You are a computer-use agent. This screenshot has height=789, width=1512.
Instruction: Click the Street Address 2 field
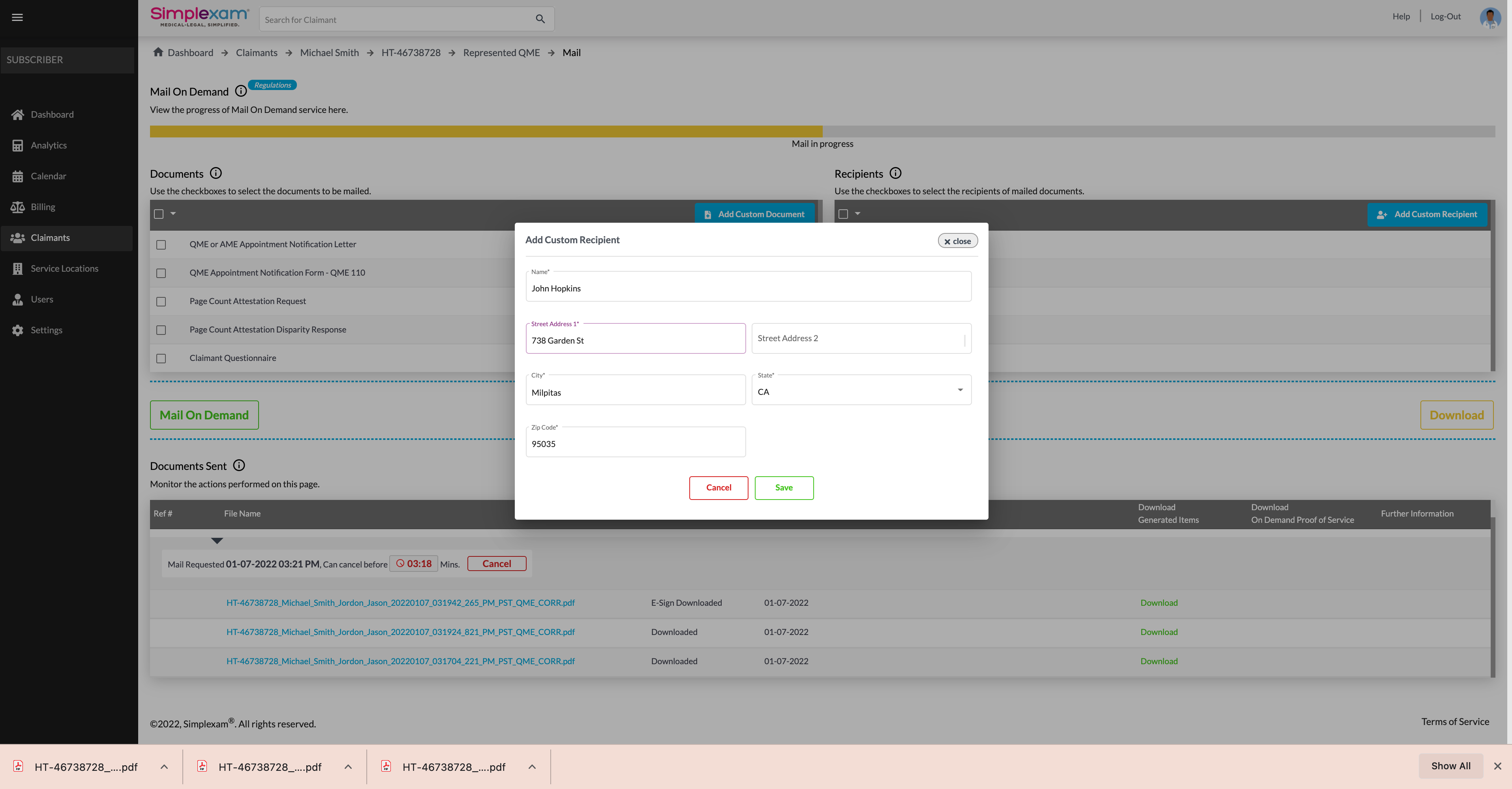click(861, 338)
